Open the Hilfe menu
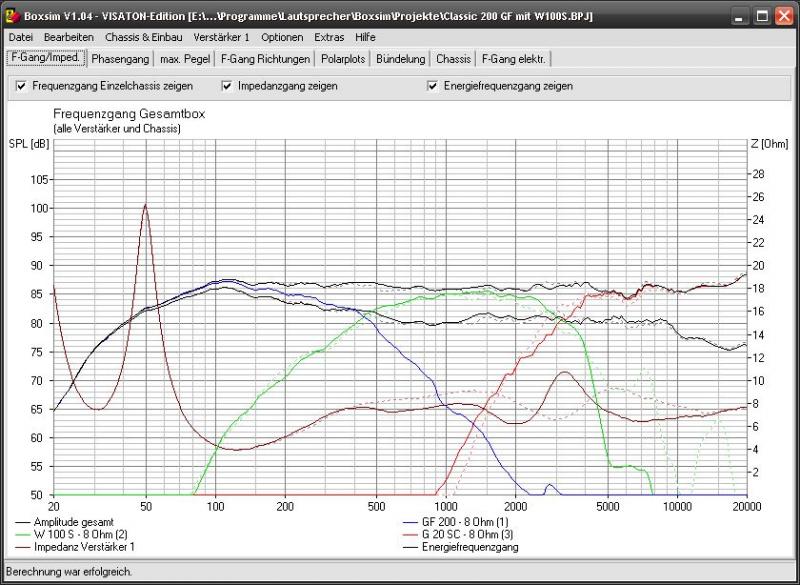The image size is (800, 585). pyautogui.click(x=365, y=37)
